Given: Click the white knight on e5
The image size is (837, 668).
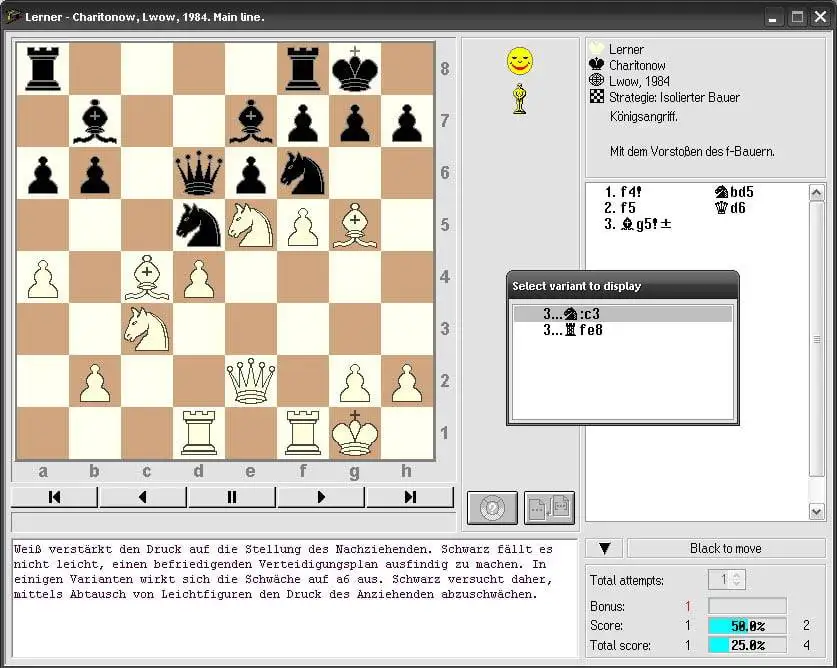Looking at the screenshot, I should point(251,224).
